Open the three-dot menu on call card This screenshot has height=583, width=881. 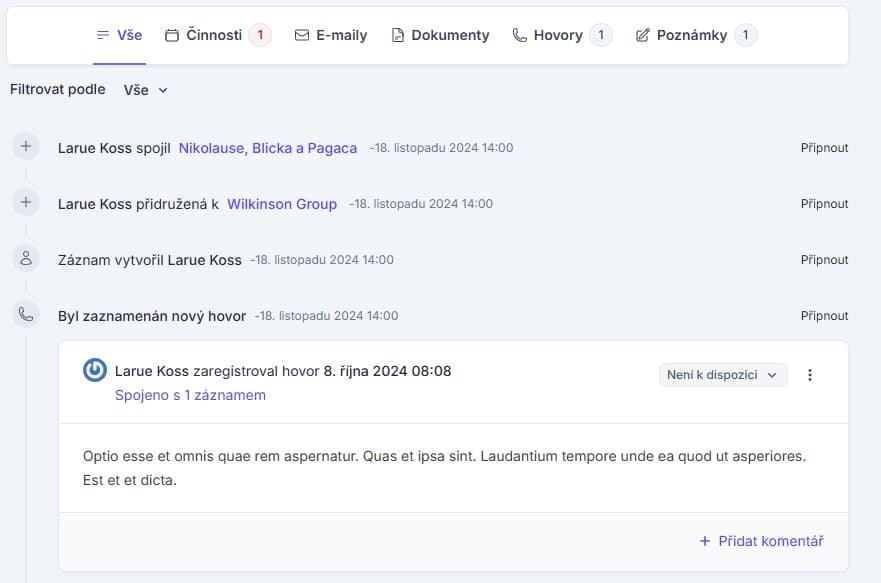tap(810, 375)
